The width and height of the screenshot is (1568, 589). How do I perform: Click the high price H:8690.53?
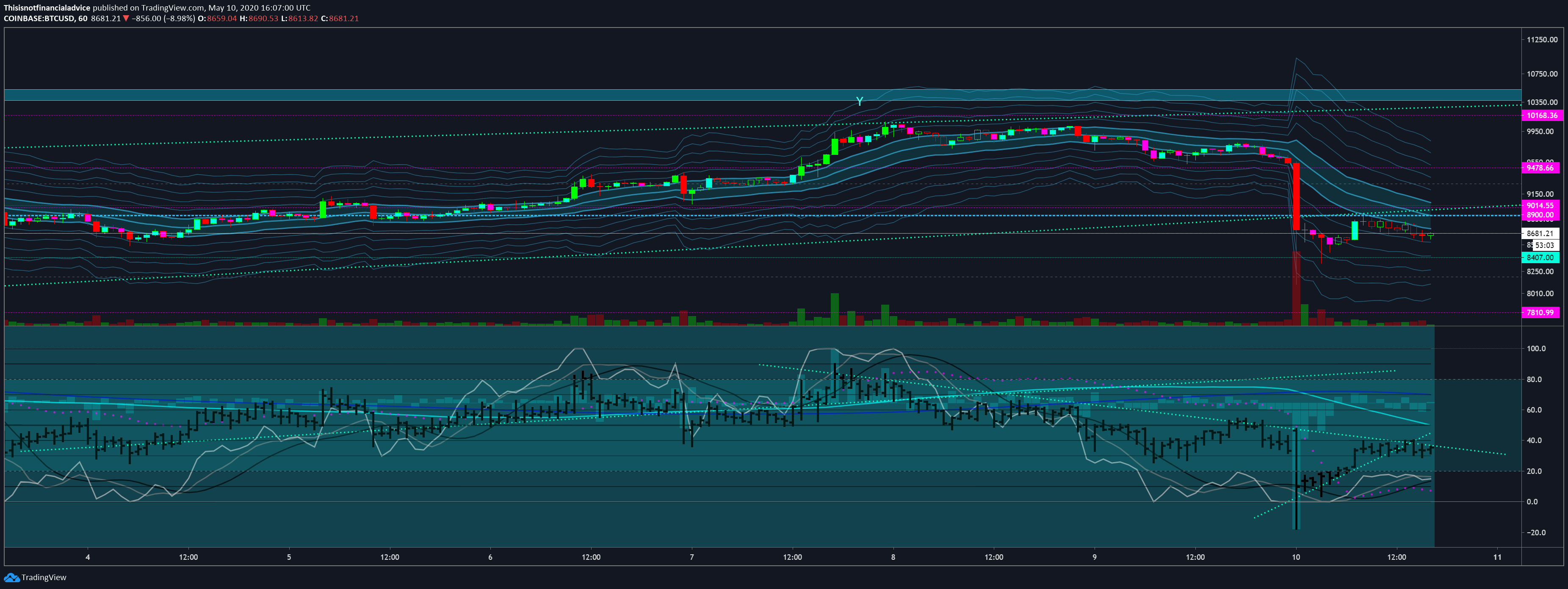(x=259, y=19)
